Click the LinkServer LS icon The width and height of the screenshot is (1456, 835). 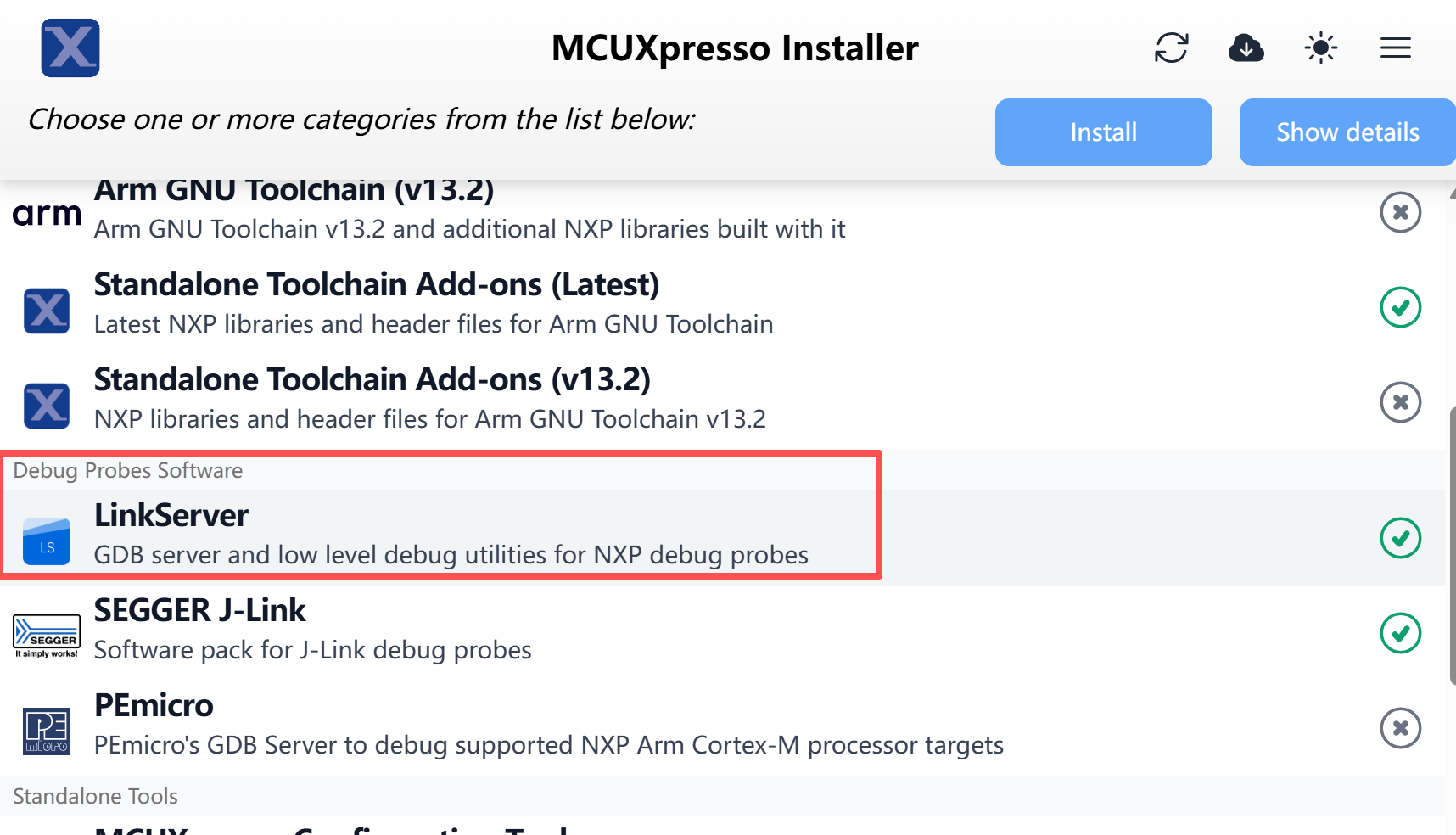pos(47,541)
